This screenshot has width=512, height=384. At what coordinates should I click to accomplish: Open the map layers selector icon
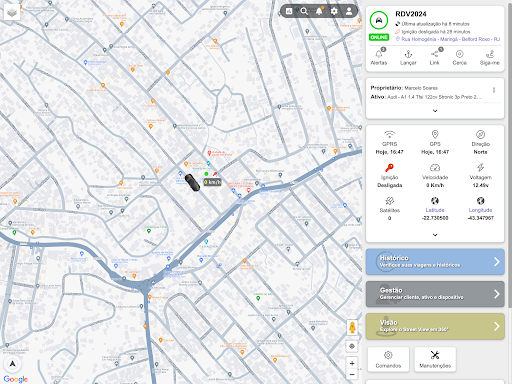[12, 13]
